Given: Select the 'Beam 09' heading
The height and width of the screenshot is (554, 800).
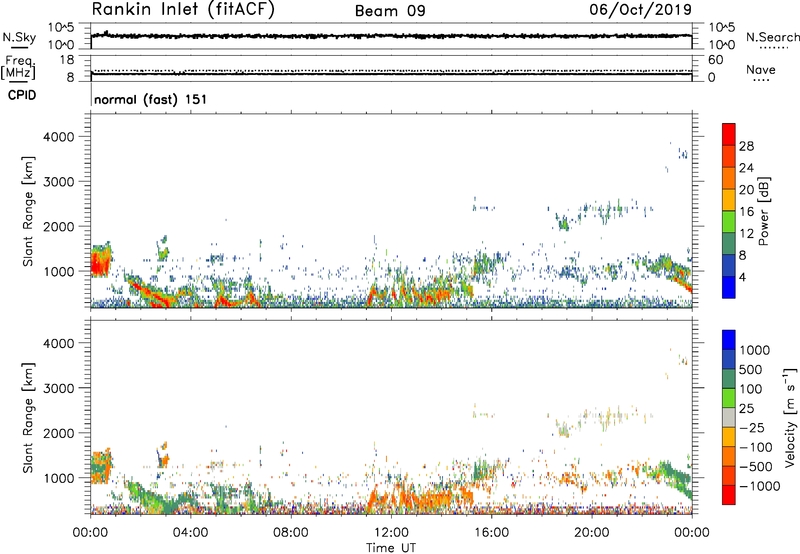Looking at the screenshot, I should point(390,11).
